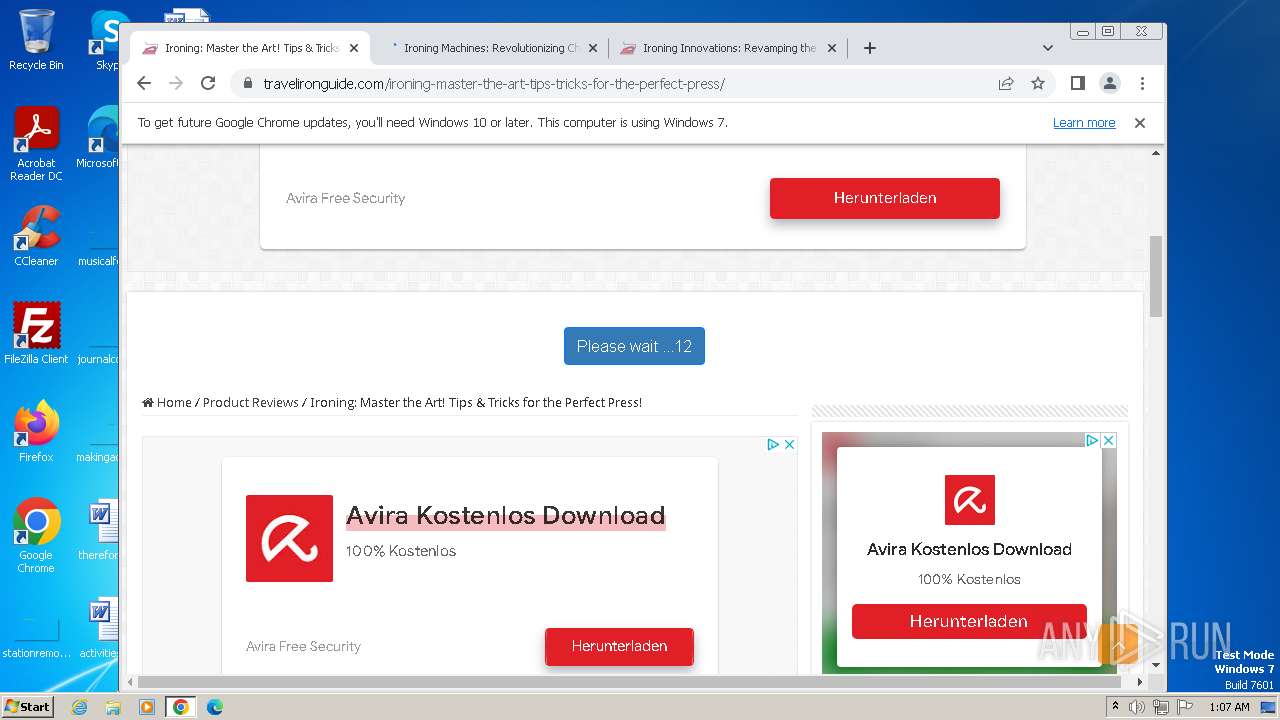
Task: Close the Ironing Machines tab
Action: pos(593,48)
